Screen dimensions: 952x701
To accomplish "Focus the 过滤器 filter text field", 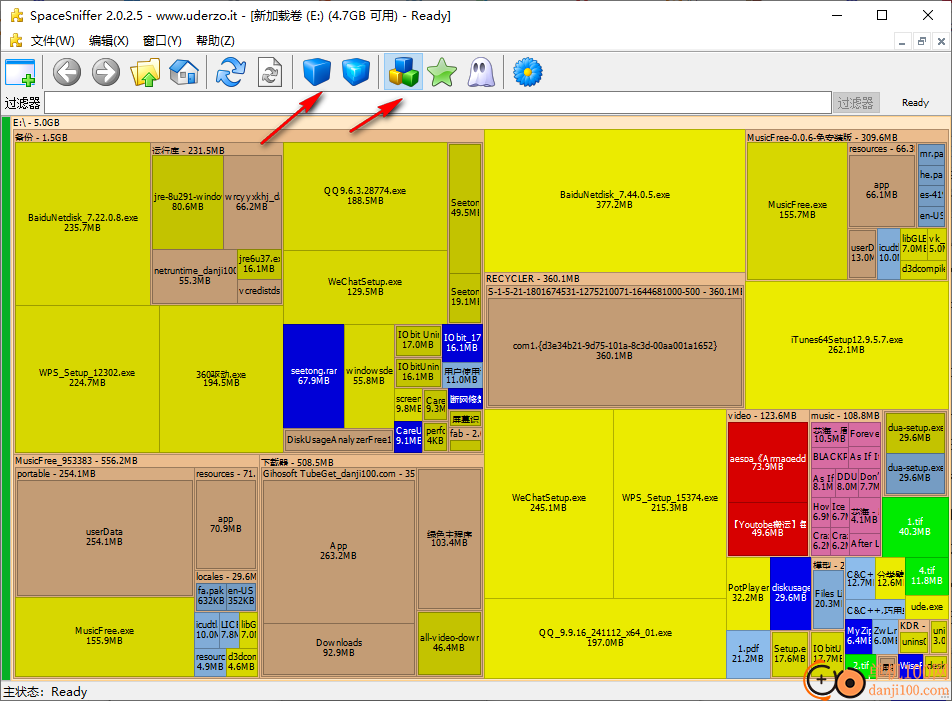I will [438, 103].
